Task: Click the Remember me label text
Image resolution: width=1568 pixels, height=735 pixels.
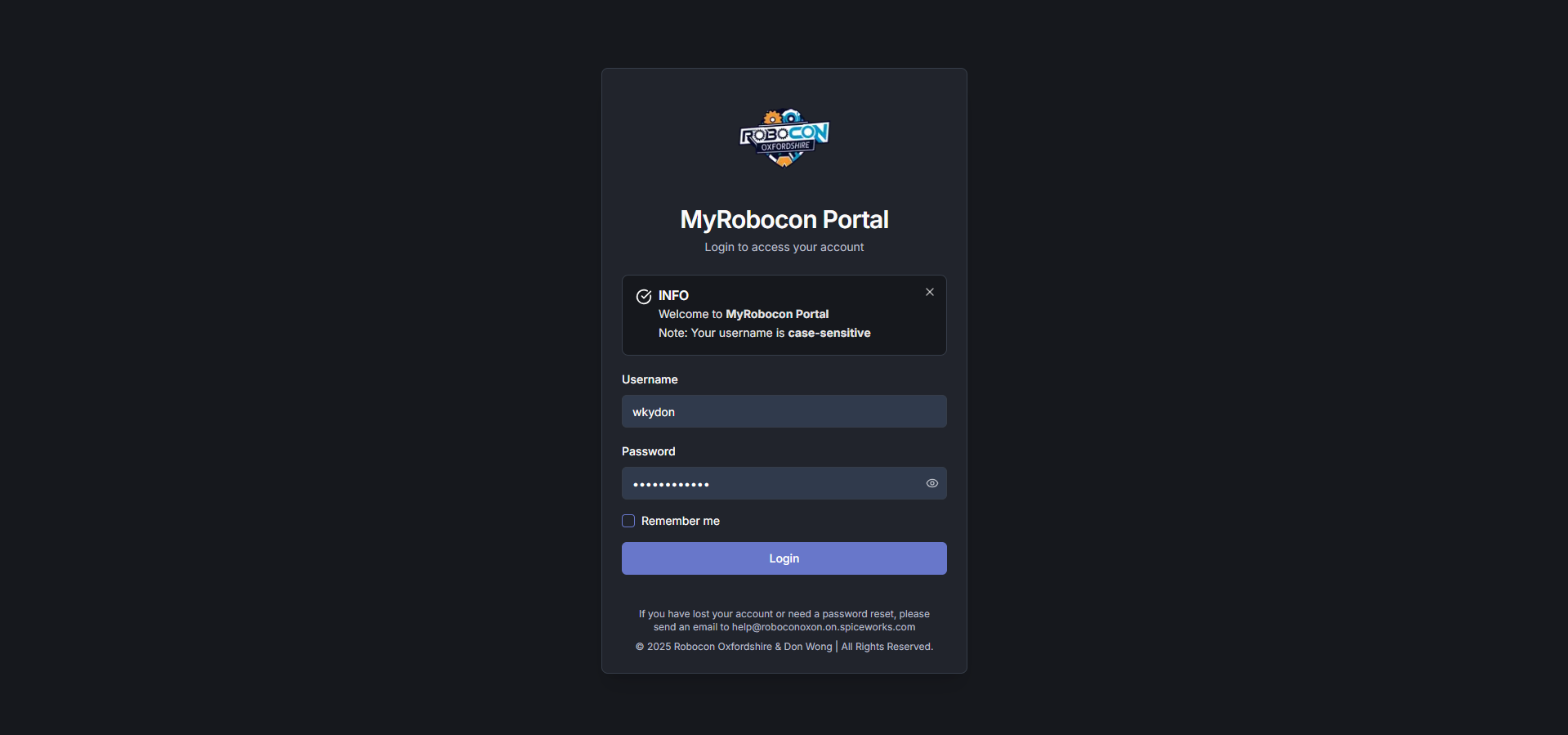Action: coord(681,521)
